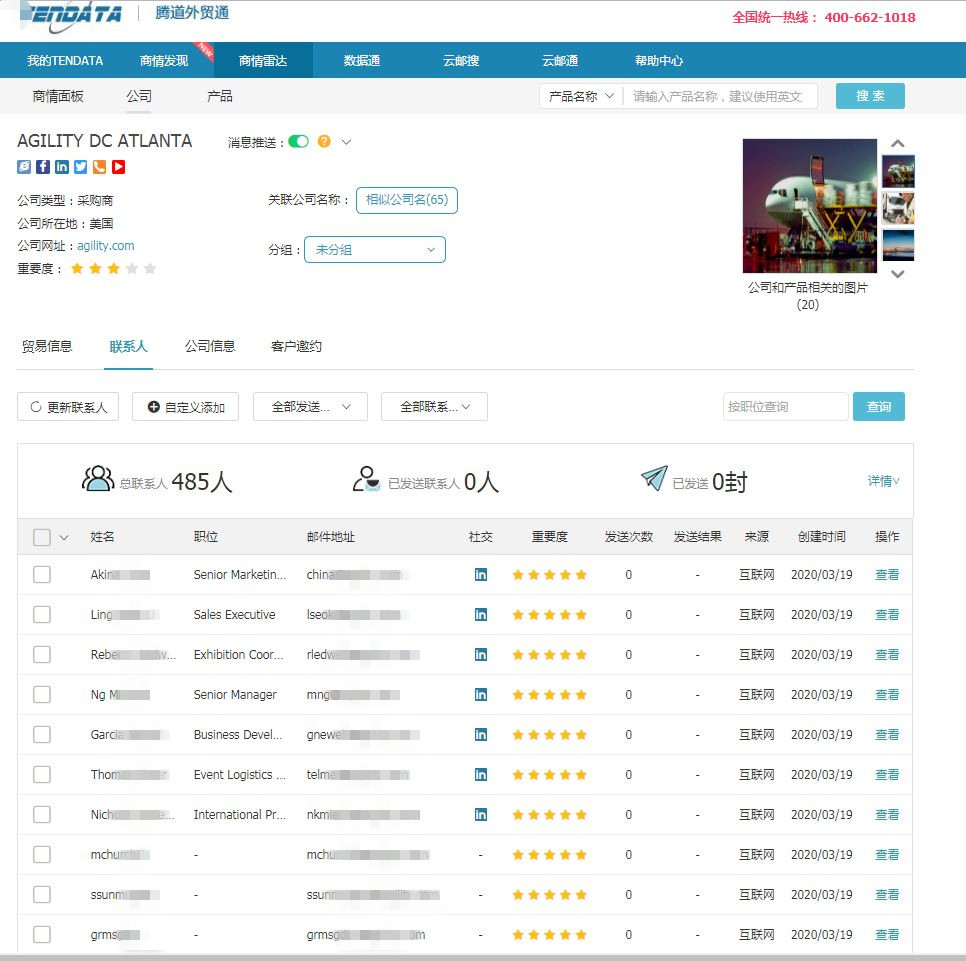This screenshot has width=966, height=961.
Task: Click 查看 for the Akin contact row
Action: (x=887, y=574)
